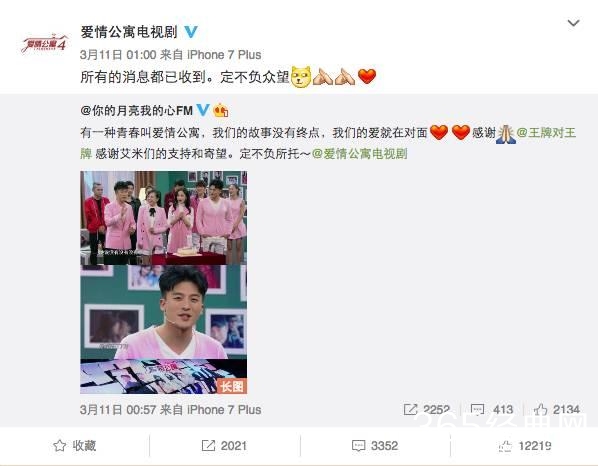Viewport: 598px width, 466px height.
Task: Click the repost icon showing 2252
Action: coord(410,410)
